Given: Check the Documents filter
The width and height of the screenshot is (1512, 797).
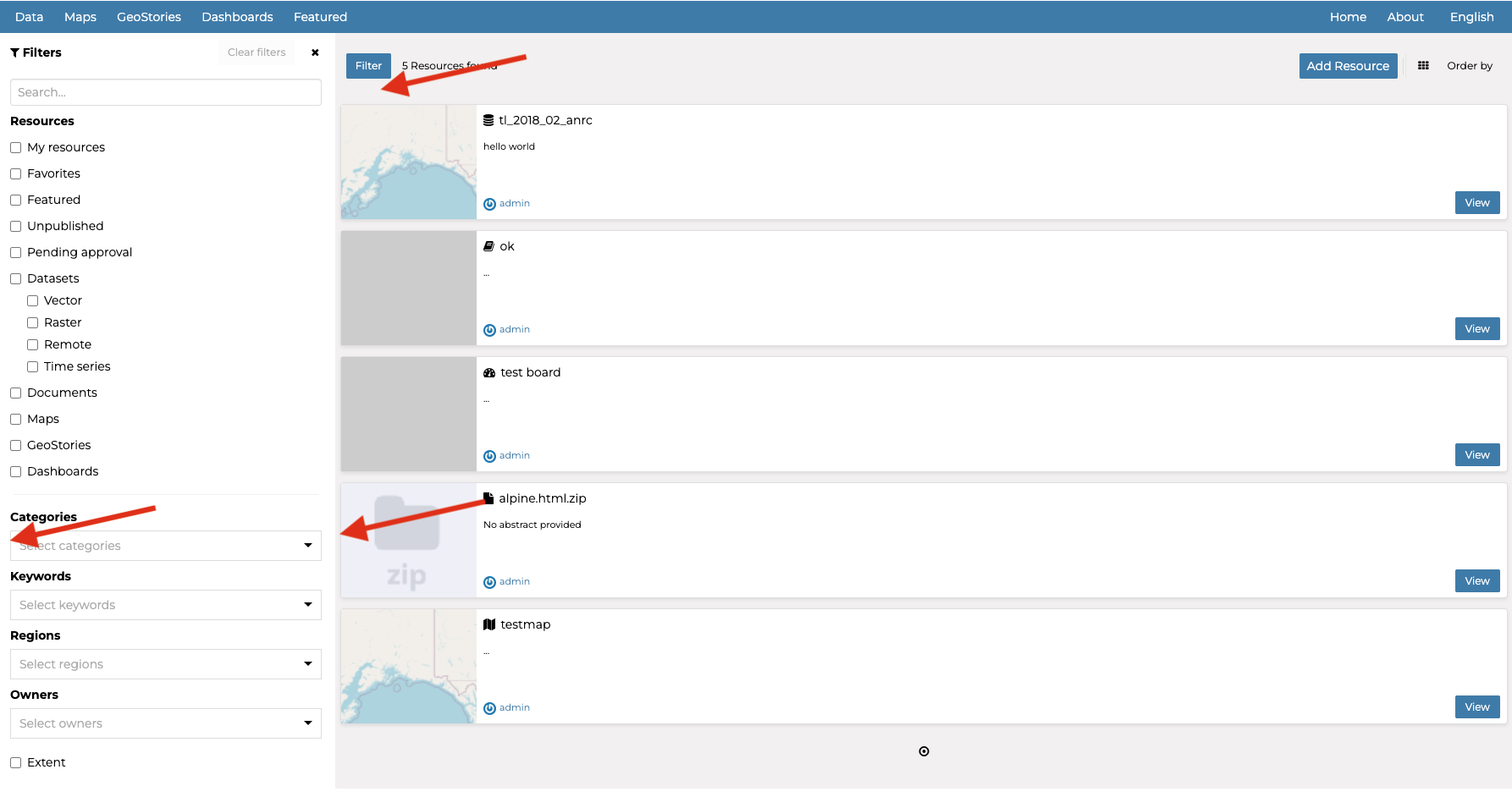Looking at the screenshot, I should 15,393.
